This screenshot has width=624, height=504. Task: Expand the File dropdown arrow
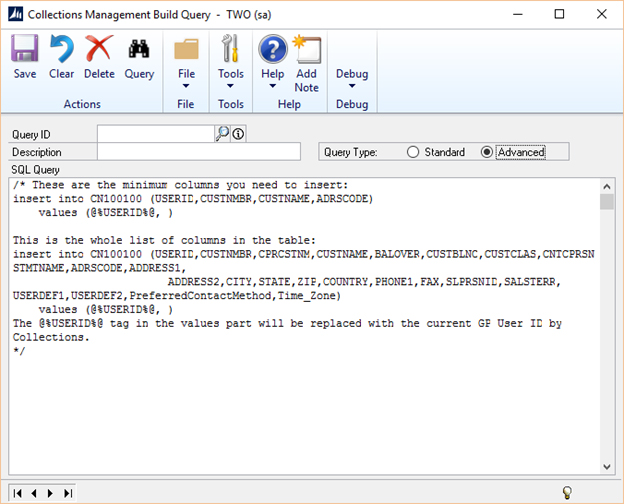pyautogui.click(x=186, y=86)
